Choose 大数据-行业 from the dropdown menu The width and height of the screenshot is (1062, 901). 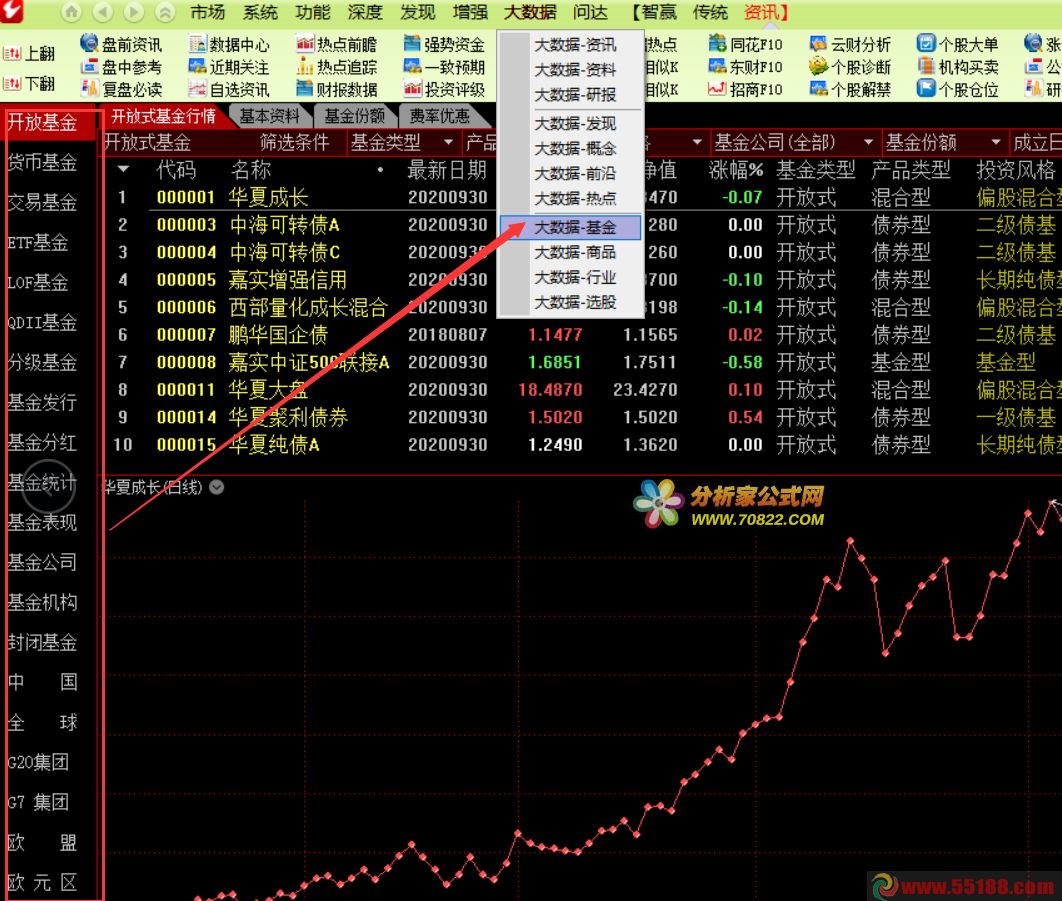click(570, 277)
